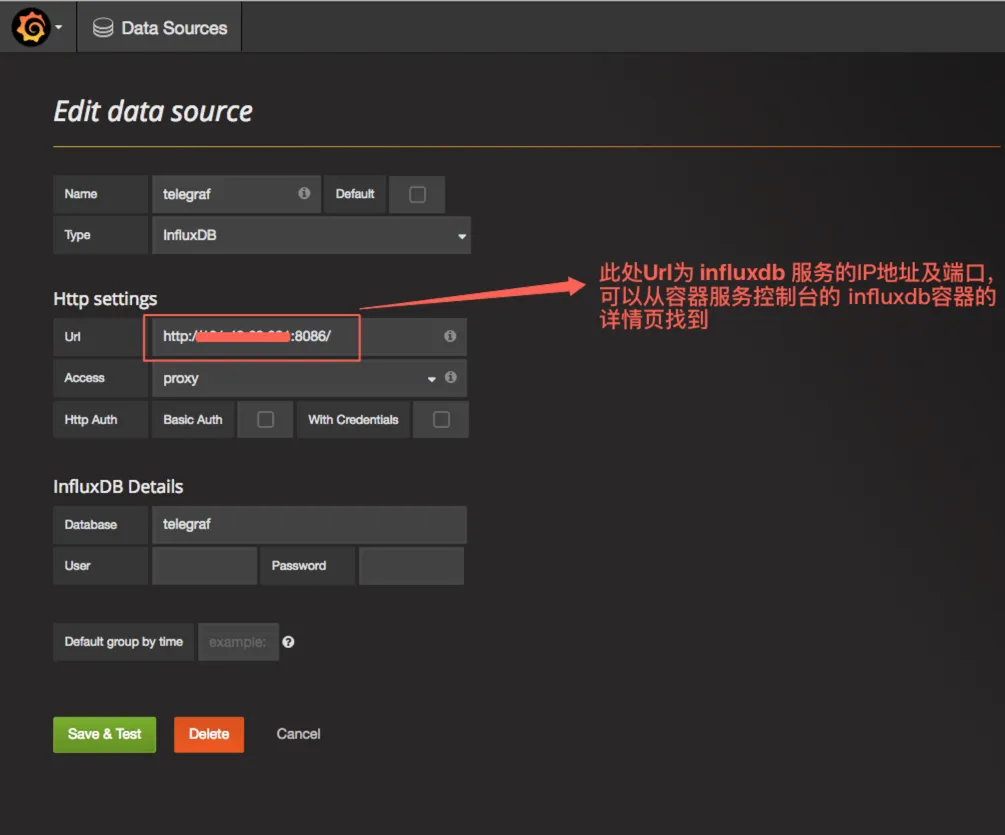Click the help icon by group by time
Image resolution: width=1005 pixels, height=835 pixels.
pos(288,641)
